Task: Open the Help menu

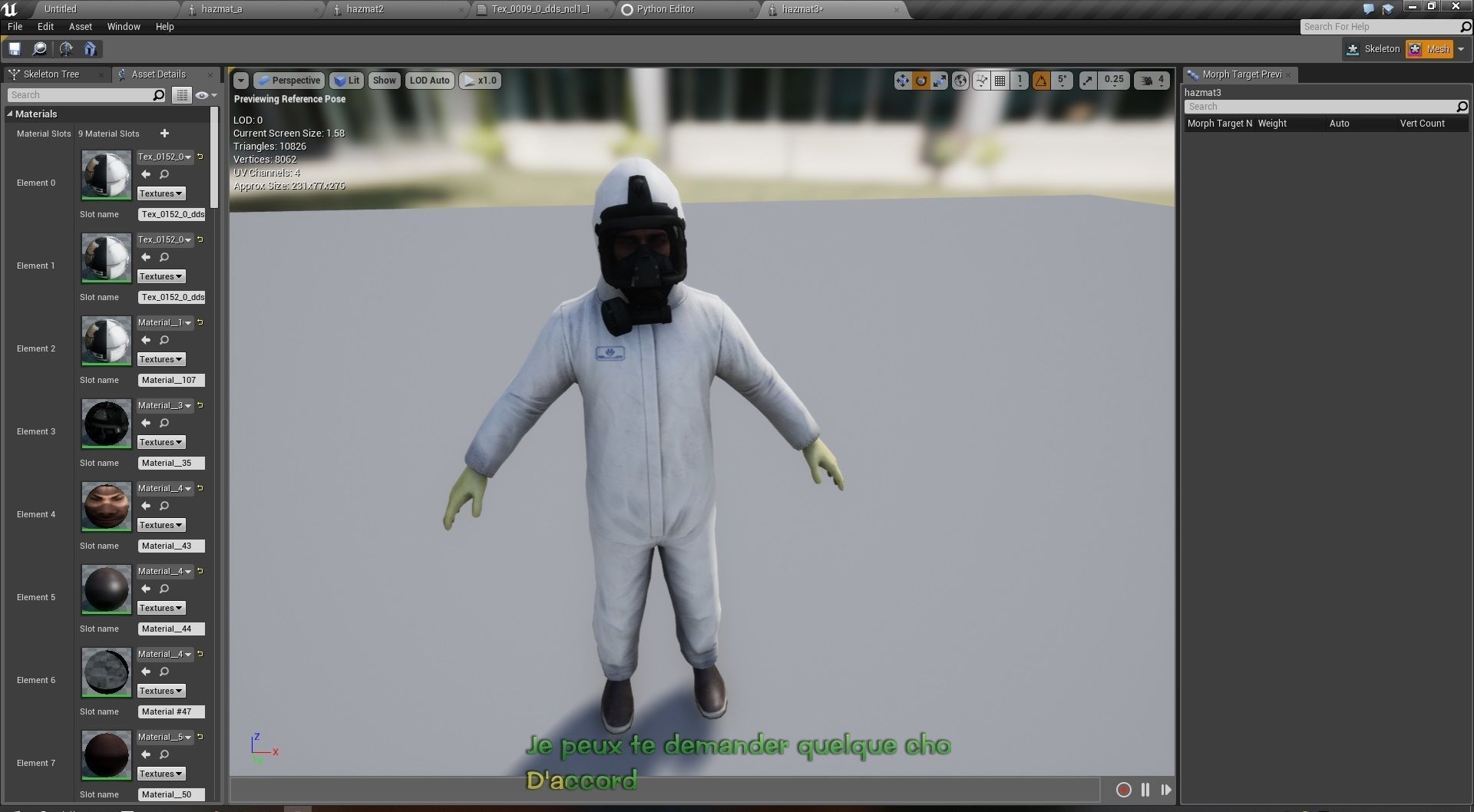Action: [165, 26]
